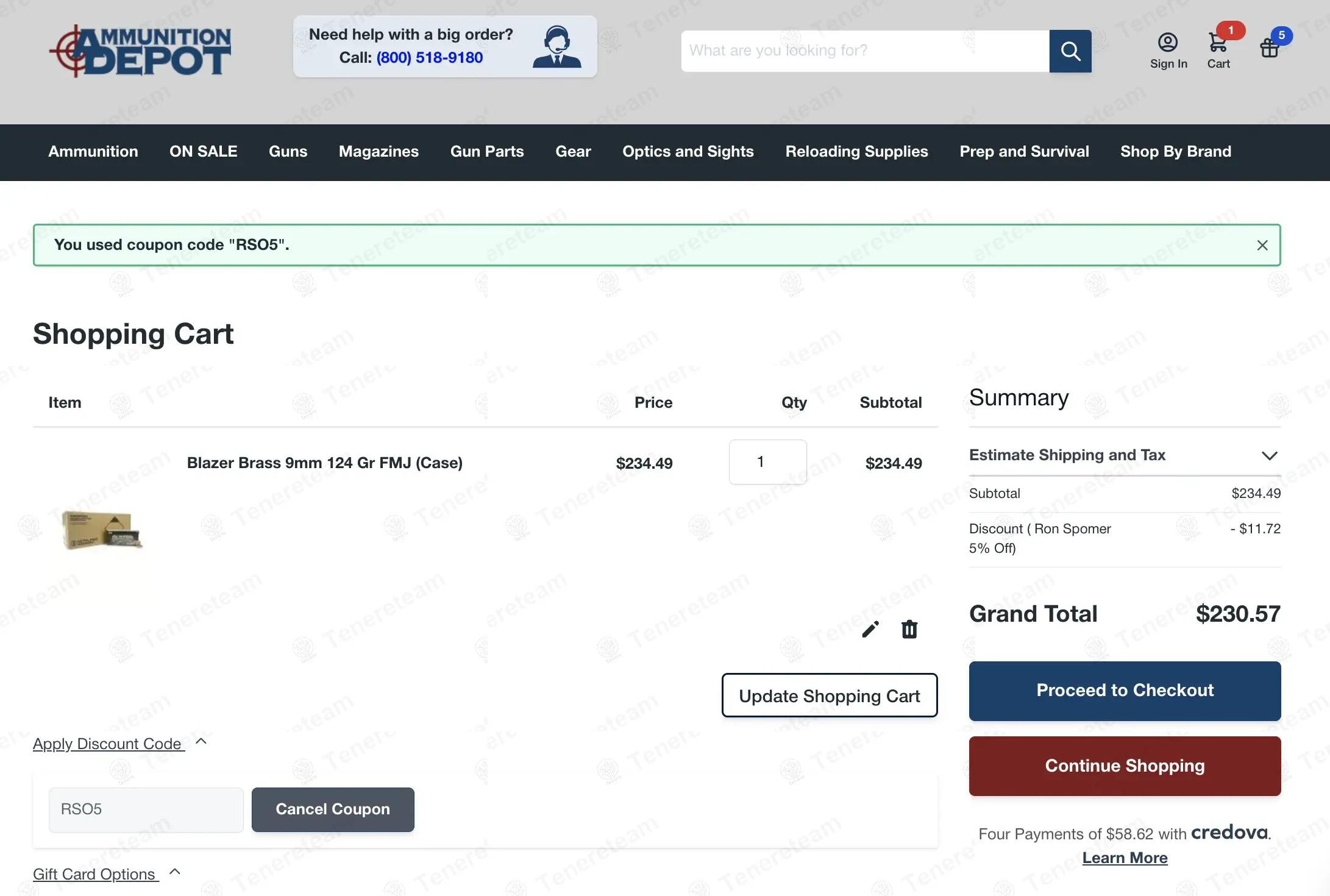Click the customer support agent icon
Screen dimensions: 1330x896
coord(557,47)
